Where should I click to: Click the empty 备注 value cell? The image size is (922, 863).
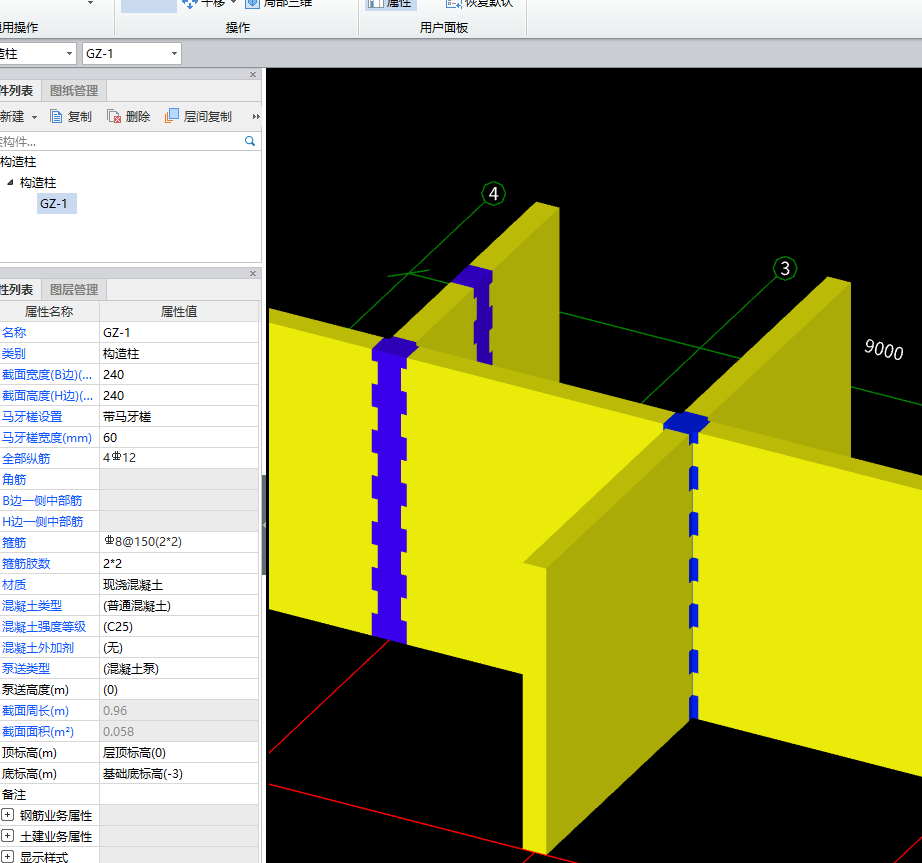pyautogui.click(x=179, y=794)
